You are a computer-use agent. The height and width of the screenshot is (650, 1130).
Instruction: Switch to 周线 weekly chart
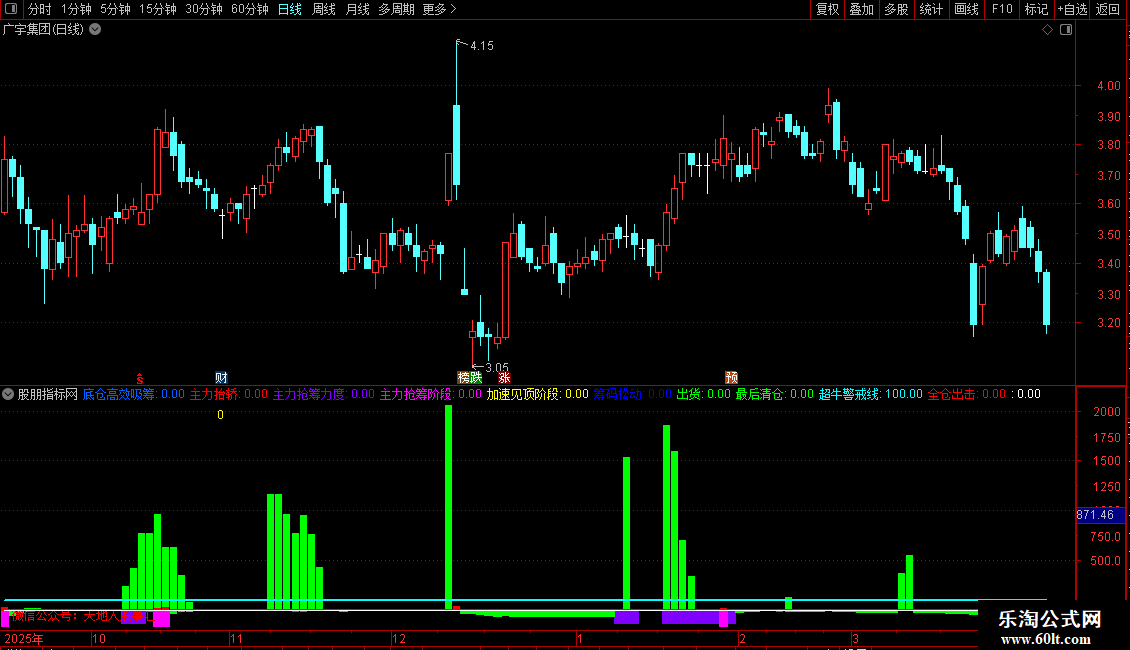click(x=324, y=9)
